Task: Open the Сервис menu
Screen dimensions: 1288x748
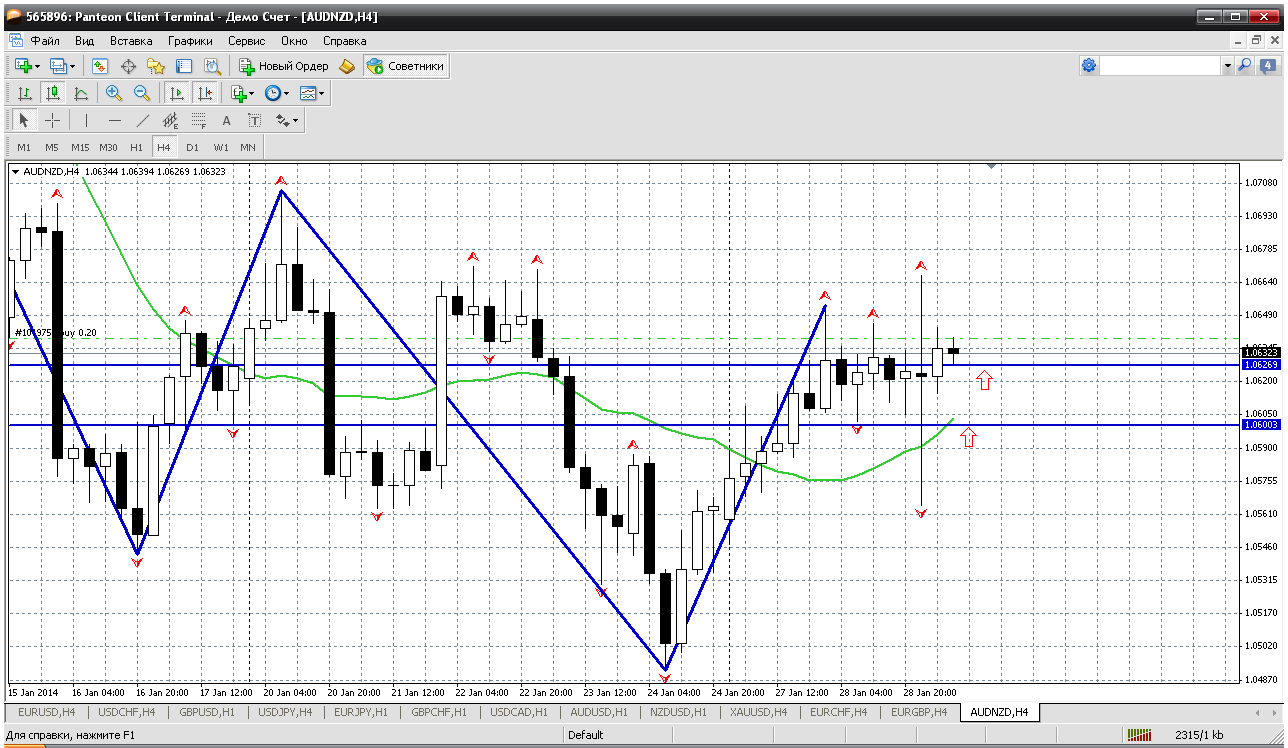Action: pyautogui.click(x=246, y=41)
